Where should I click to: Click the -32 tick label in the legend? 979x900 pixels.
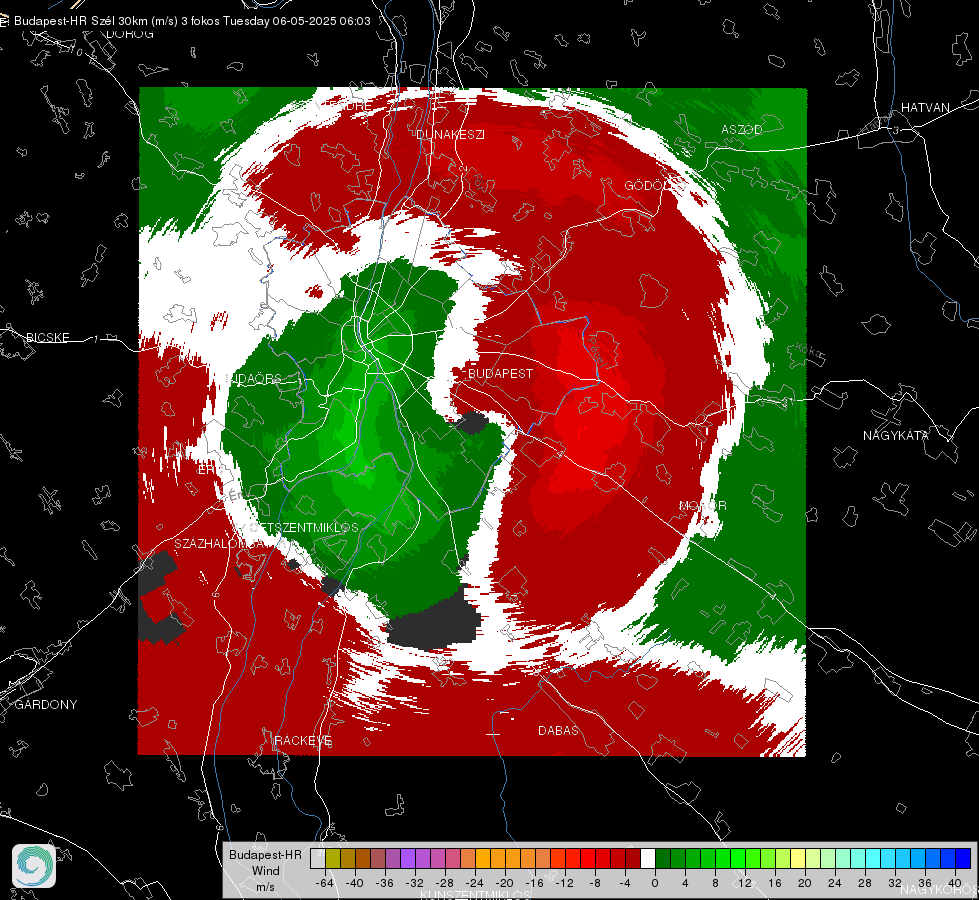(415, 883)
